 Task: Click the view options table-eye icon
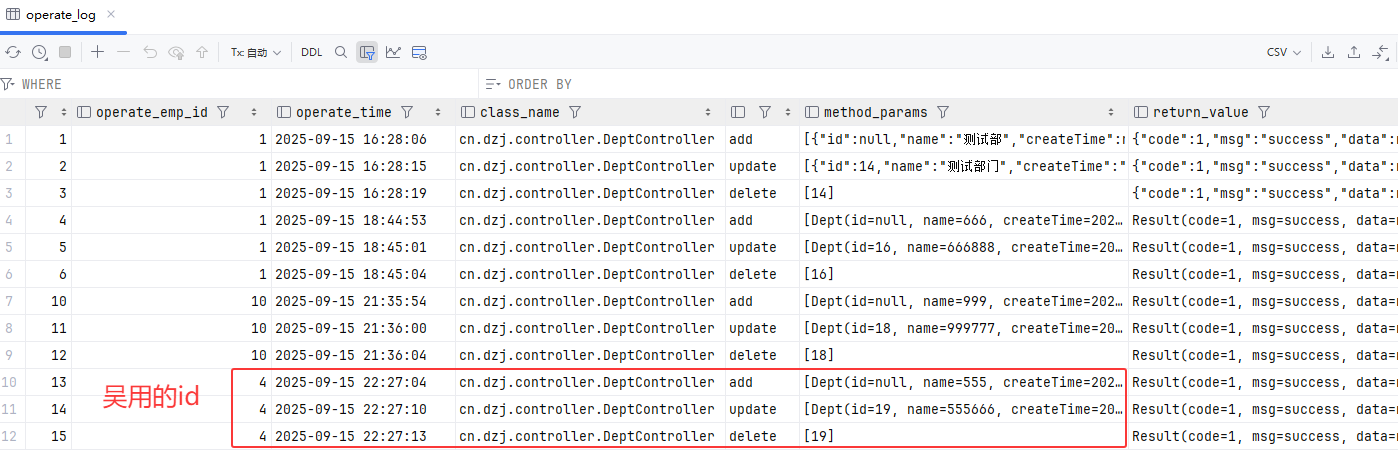[419, 52]
